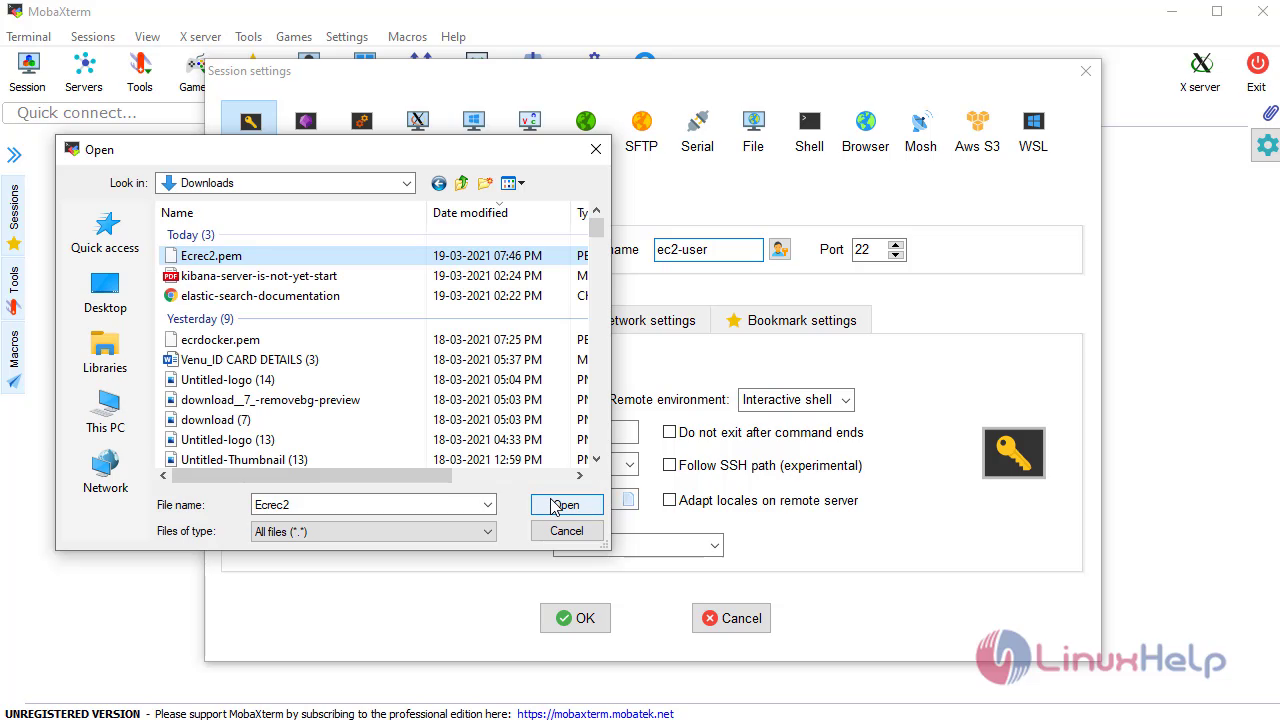Select Serial session type icon
Screen dimensions: 1280x720
[697, 131]
